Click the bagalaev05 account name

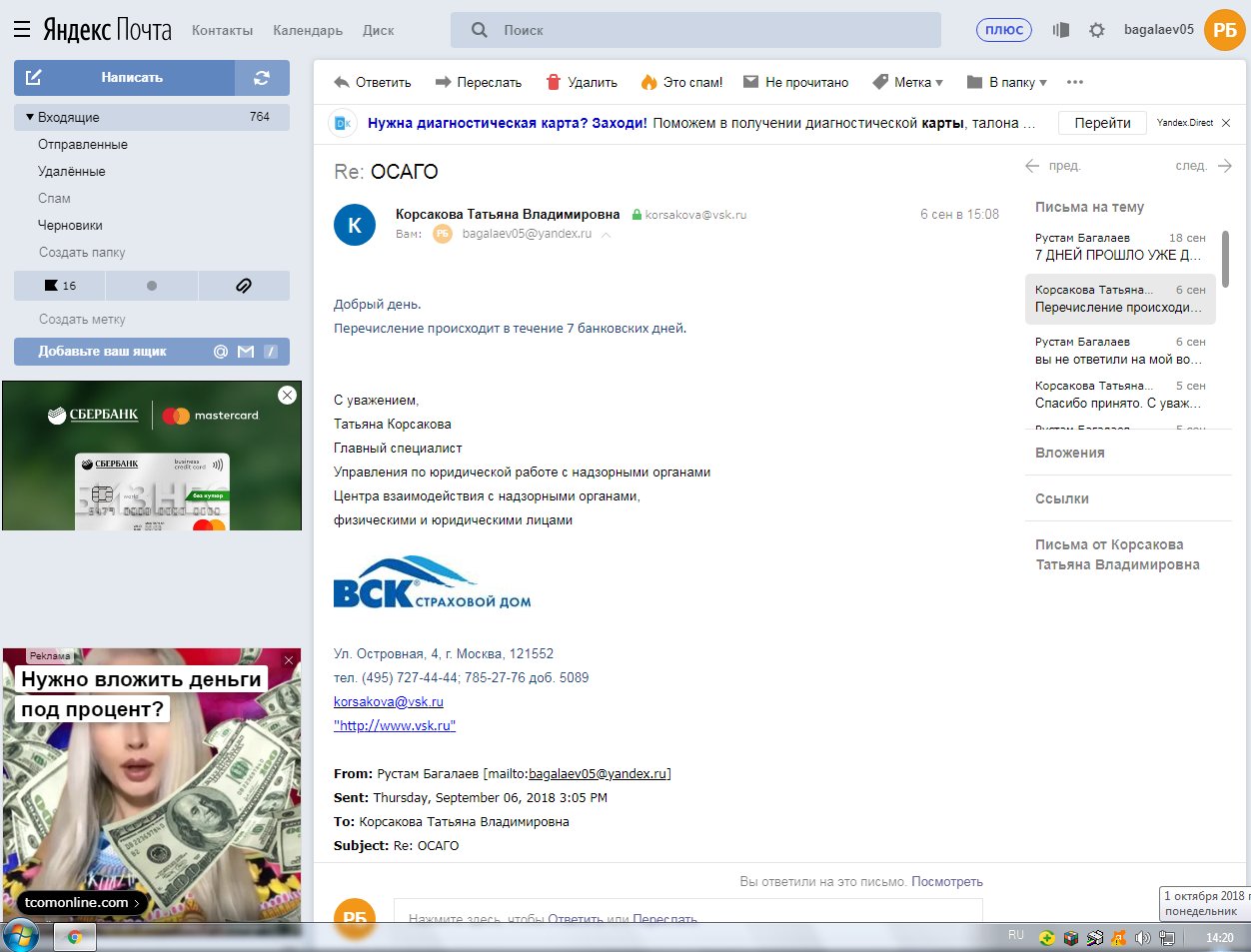(1159, 30)
